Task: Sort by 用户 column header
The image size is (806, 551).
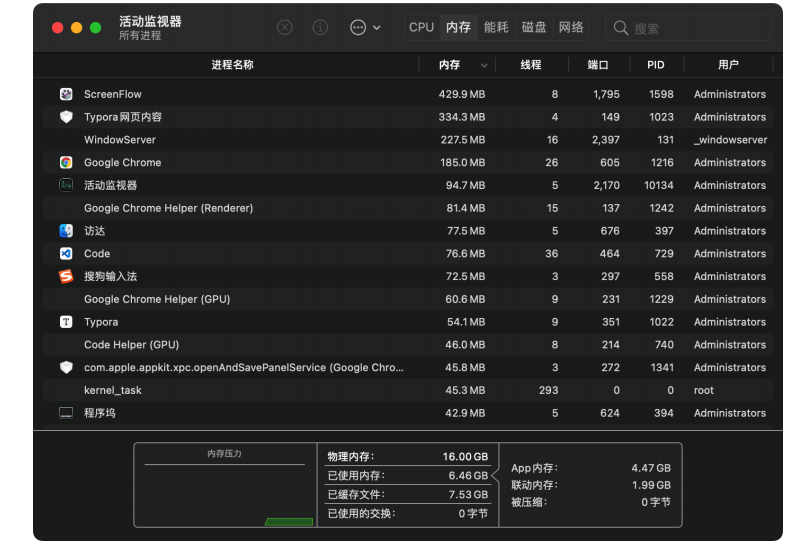Action: 728,65
